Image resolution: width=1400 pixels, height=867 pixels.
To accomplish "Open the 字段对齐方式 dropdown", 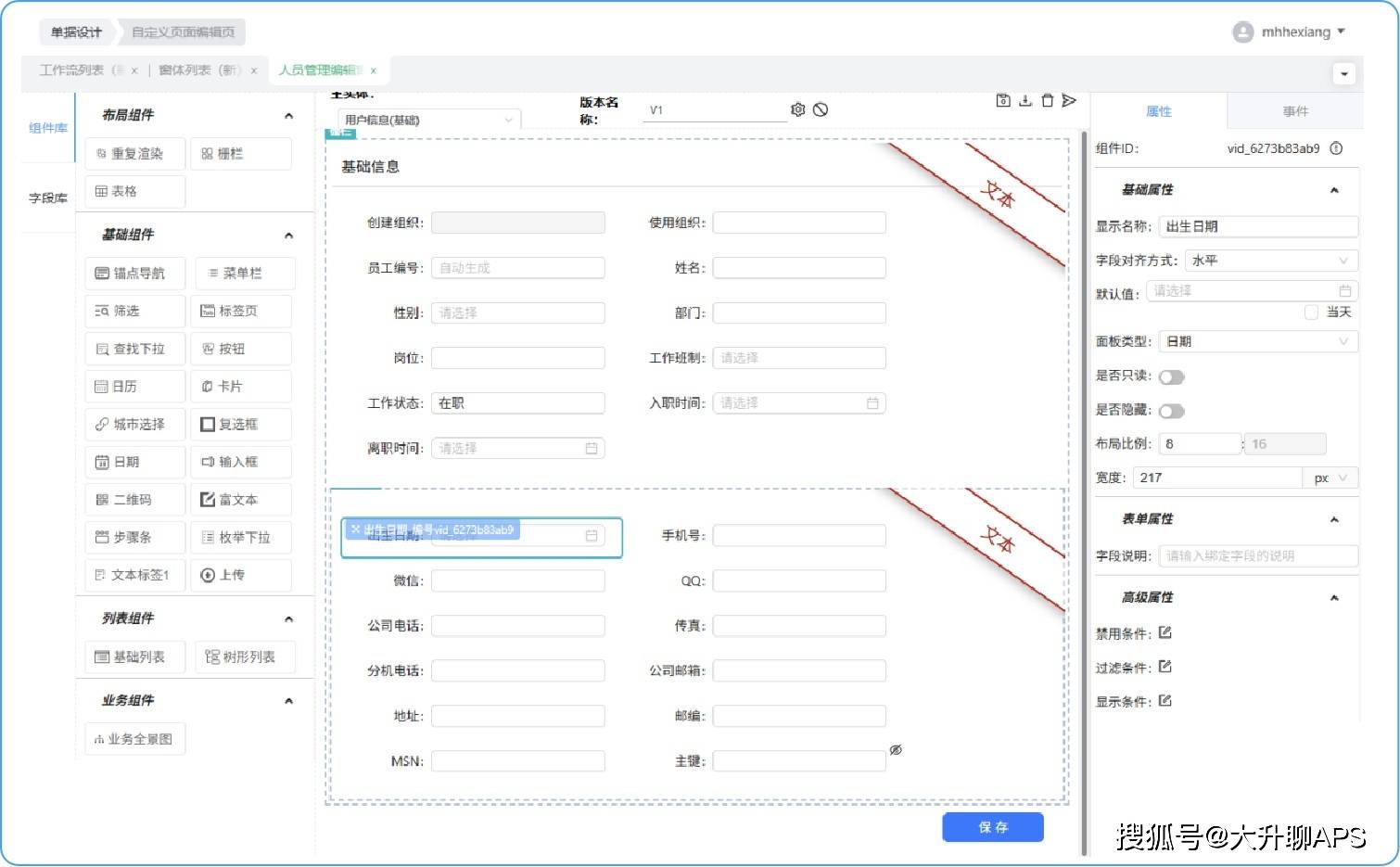I will coord(1271,261).
